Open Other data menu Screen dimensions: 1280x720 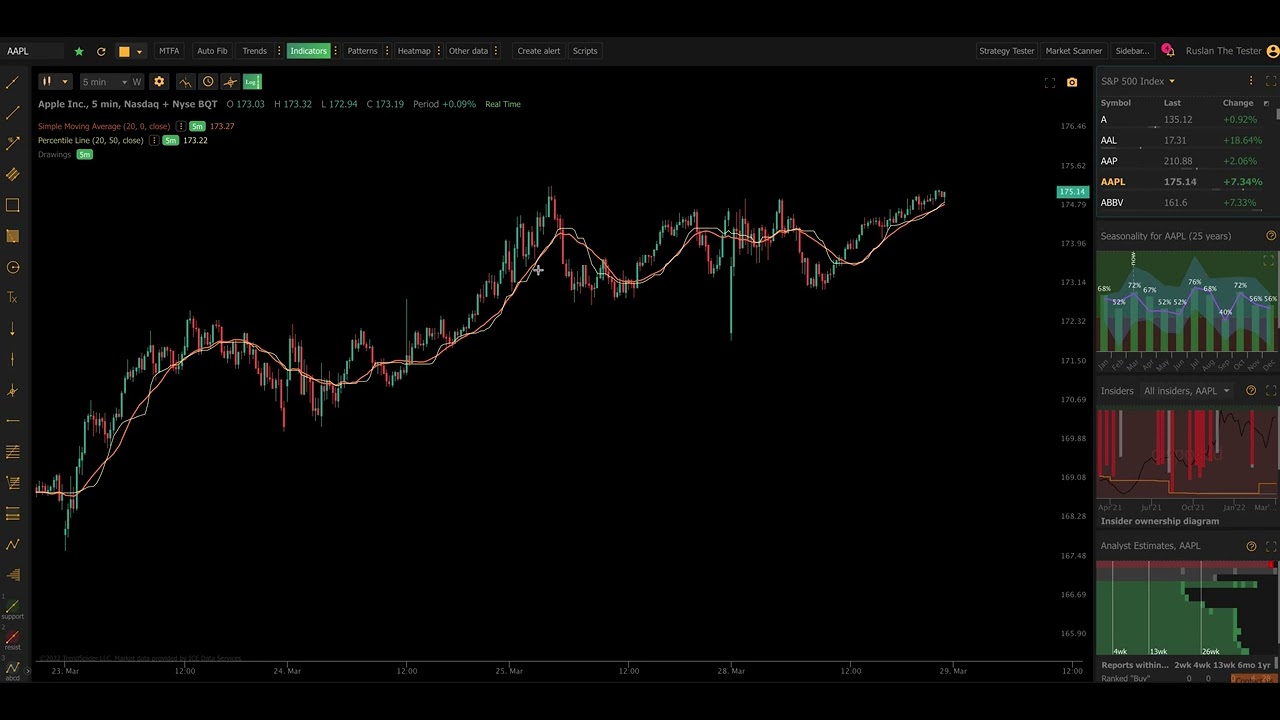click(x=468, y=51)
